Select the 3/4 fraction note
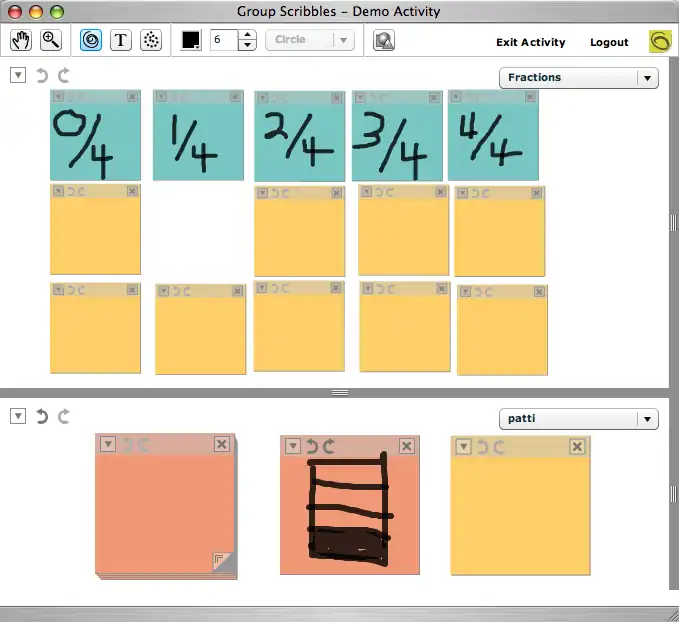The image size is (679, 622). 396,145
